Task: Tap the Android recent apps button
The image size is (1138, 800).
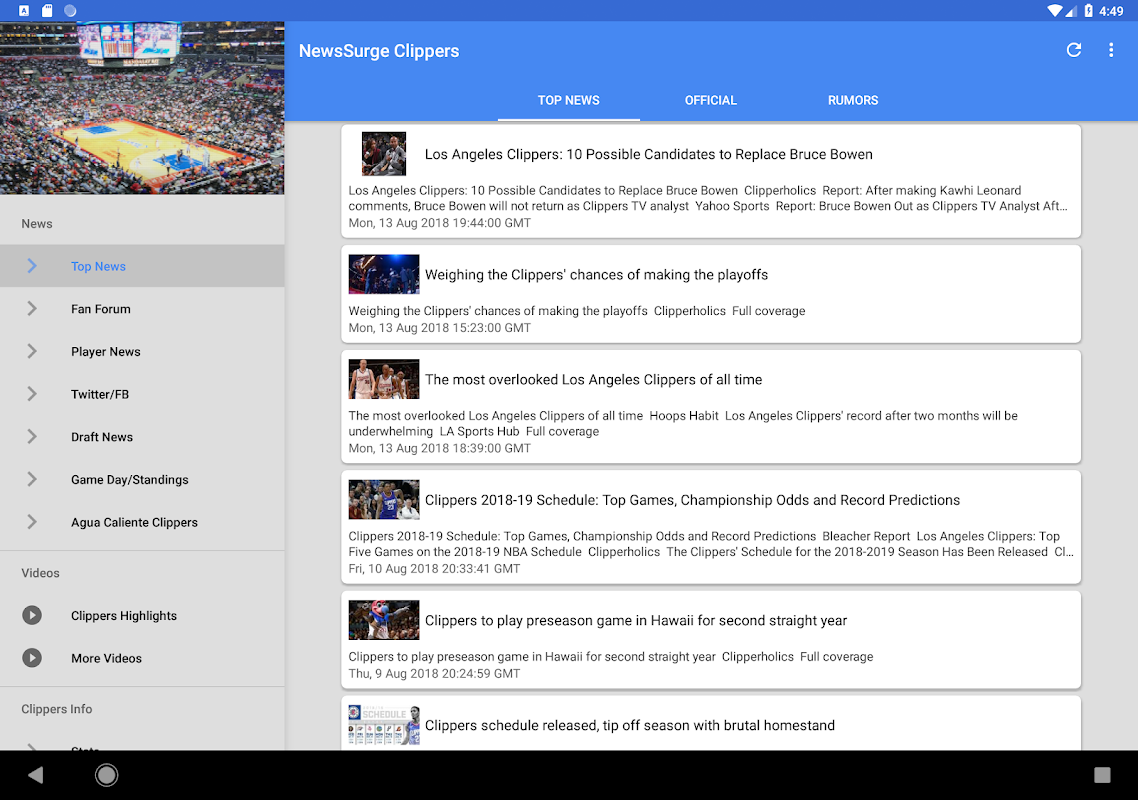Action: [x=1102, y=775]
